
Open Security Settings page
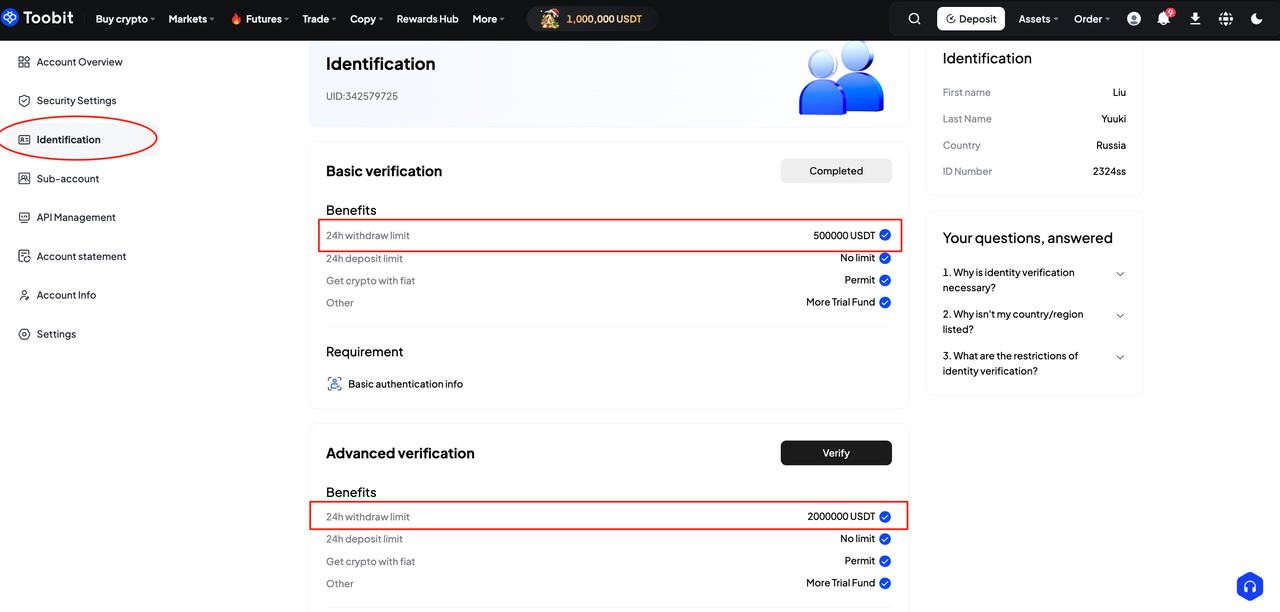point(76,101)
